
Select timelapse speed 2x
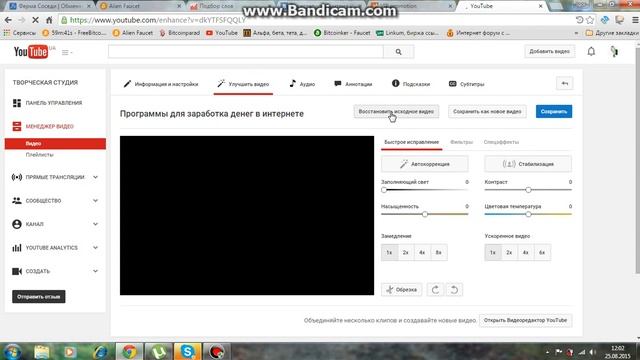coord(509,252)
